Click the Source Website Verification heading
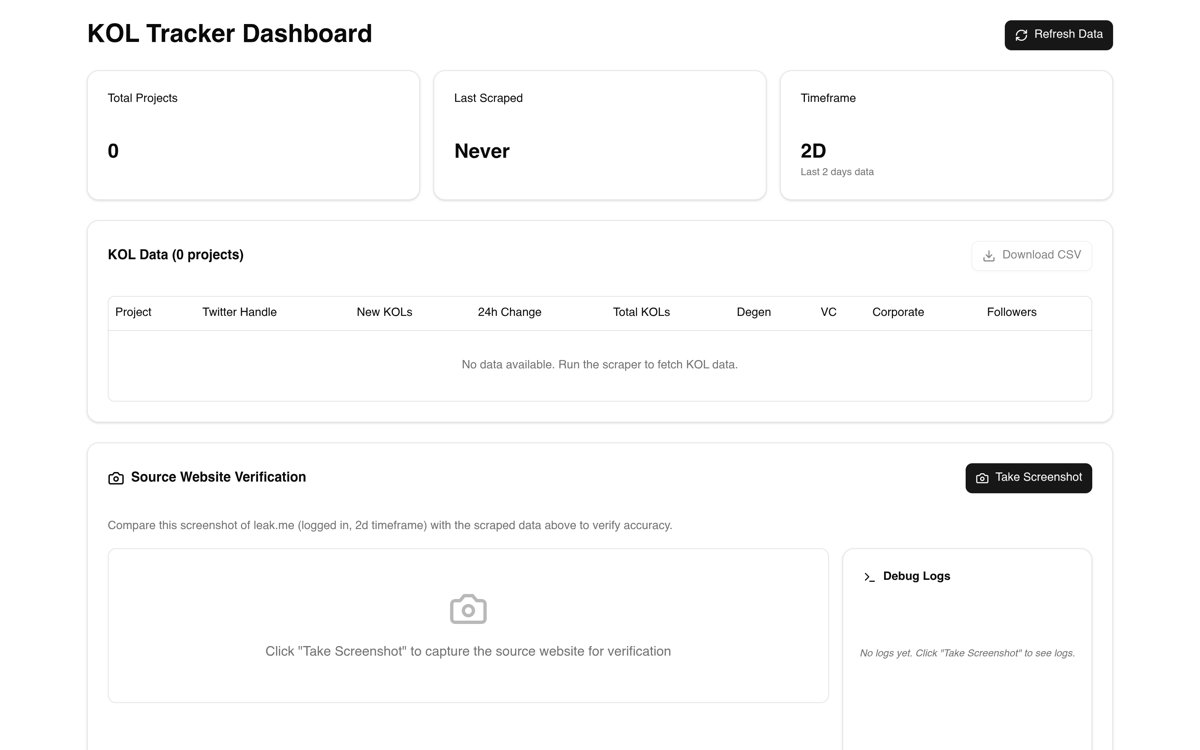The width and height of the screenshot is (1200, 750). click(x=218, y=477)
